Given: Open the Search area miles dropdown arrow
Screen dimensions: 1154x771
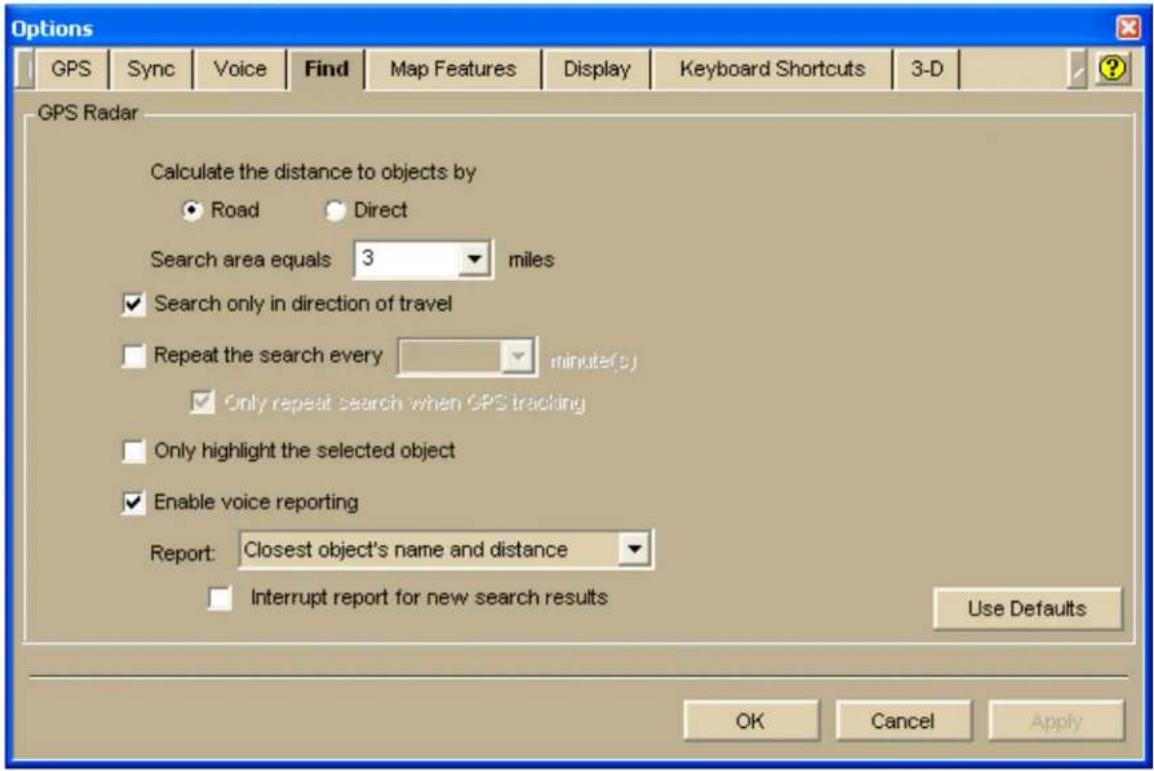Looking at the screenshot, I should [x=475, y=259].
